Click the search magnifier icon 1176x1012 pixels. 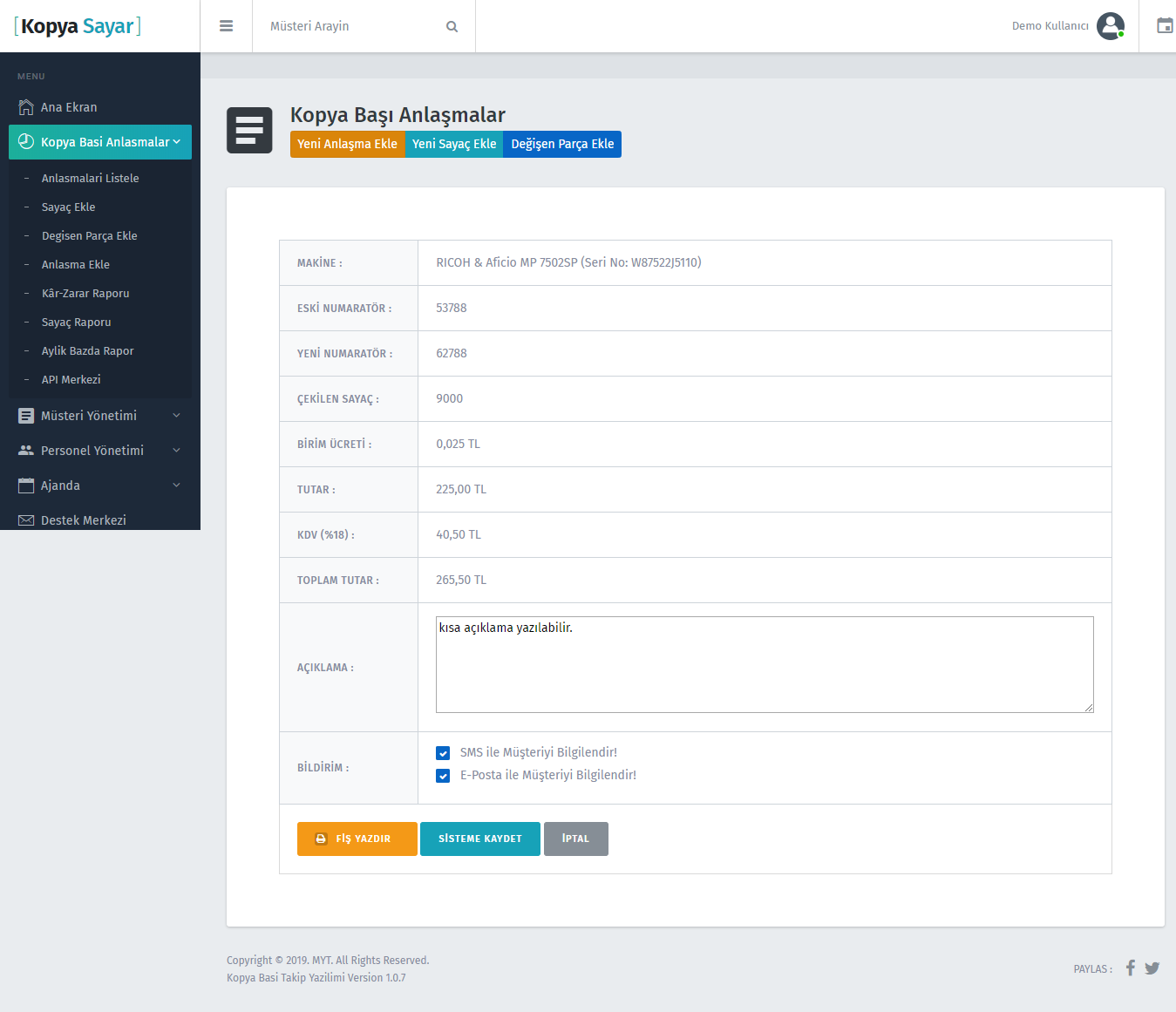(x=452, y=26)
